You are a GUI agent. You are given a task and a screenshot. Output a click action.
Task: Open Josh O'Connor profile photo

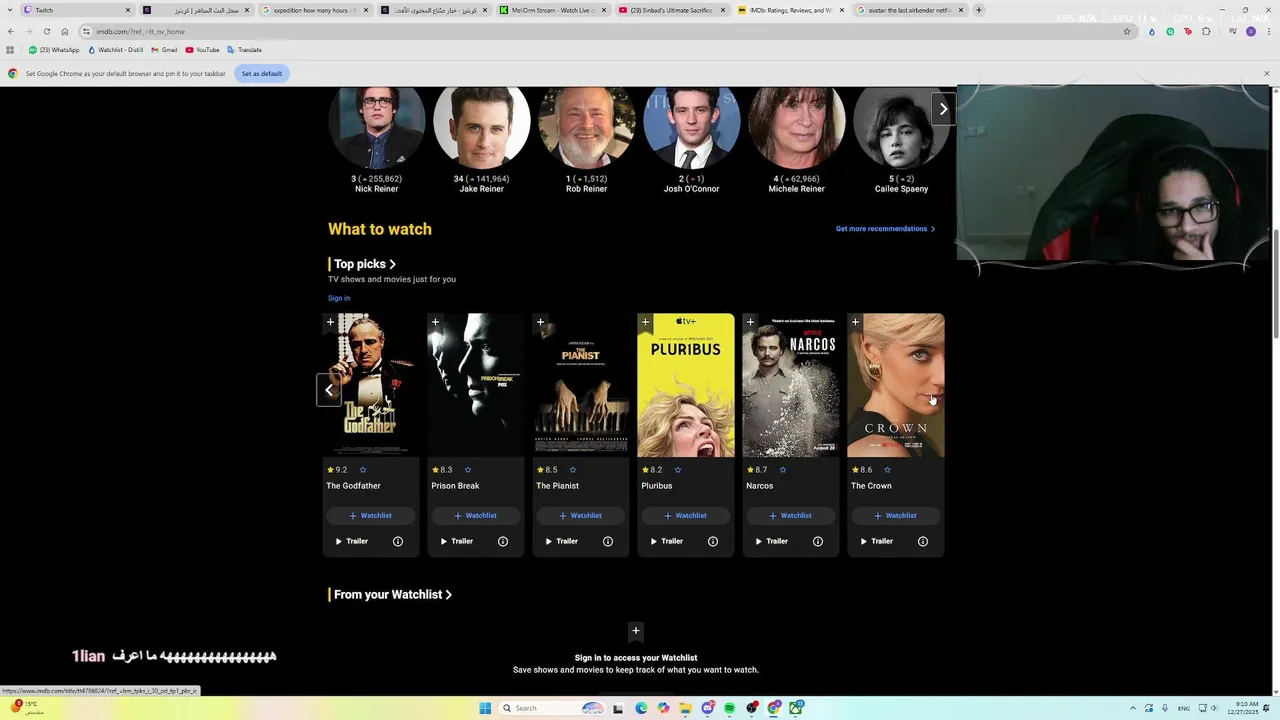click(692, 125)
